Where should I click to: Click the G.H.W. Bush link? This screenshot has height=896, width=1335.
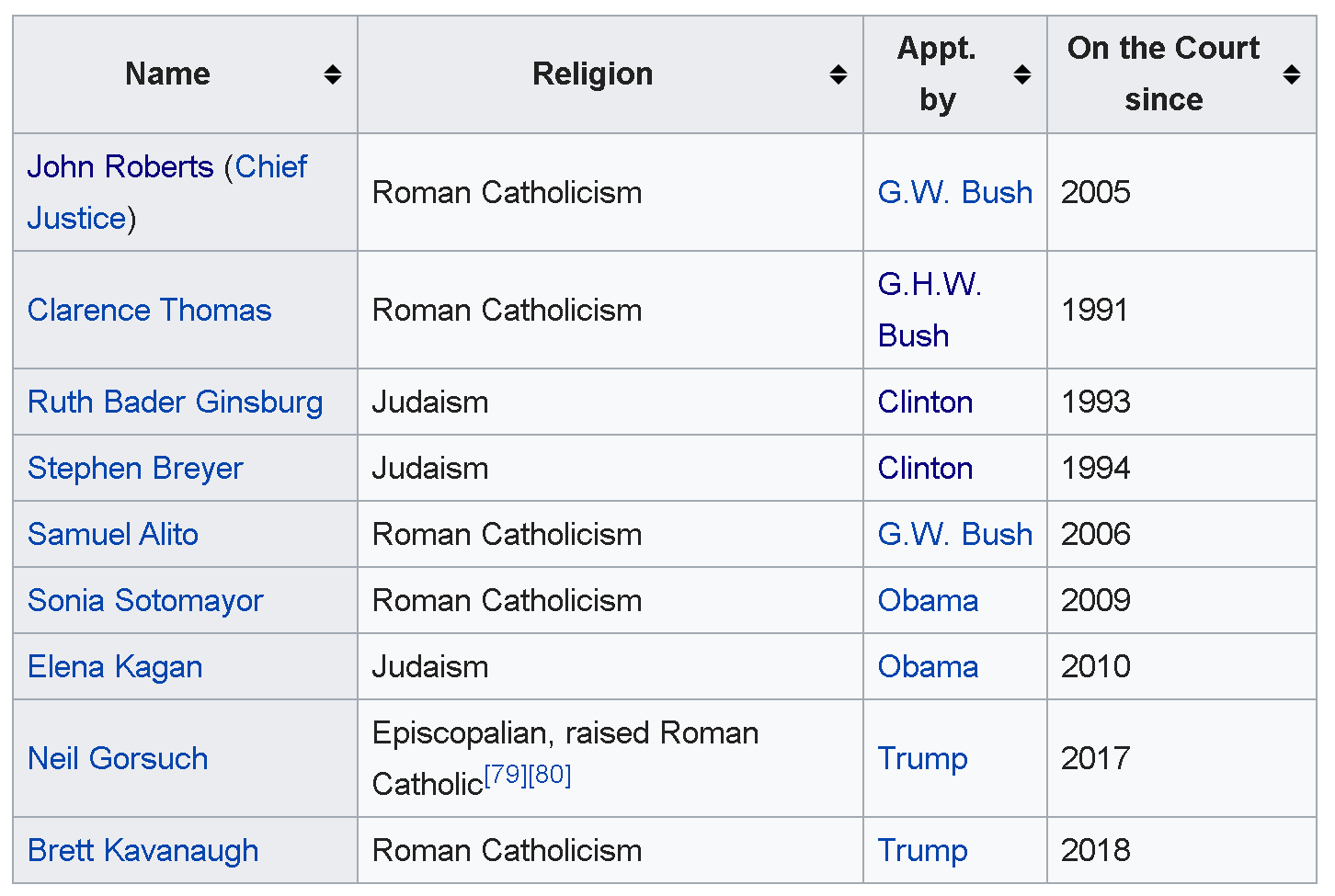click(x=929, y=310)
